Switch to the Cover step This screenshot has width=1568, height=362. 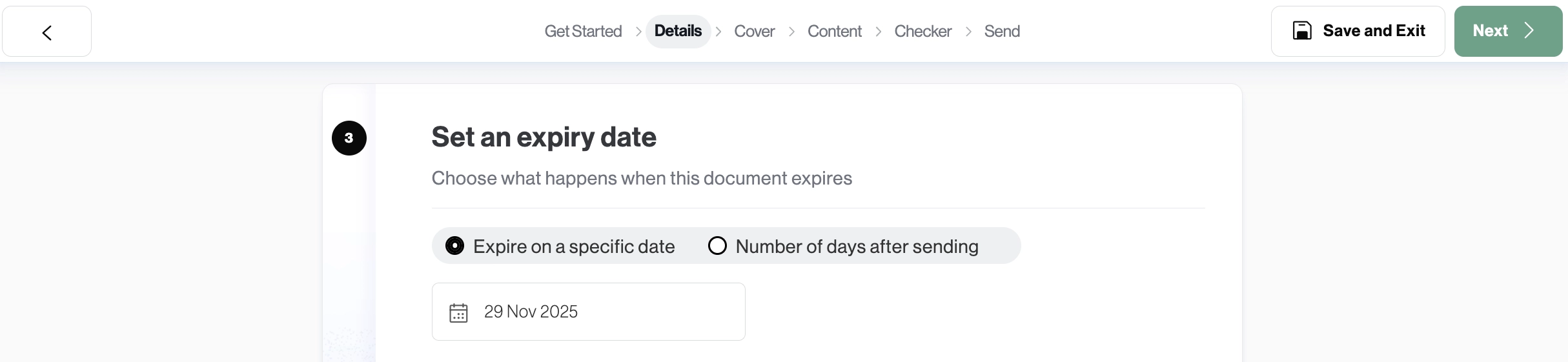754,32
